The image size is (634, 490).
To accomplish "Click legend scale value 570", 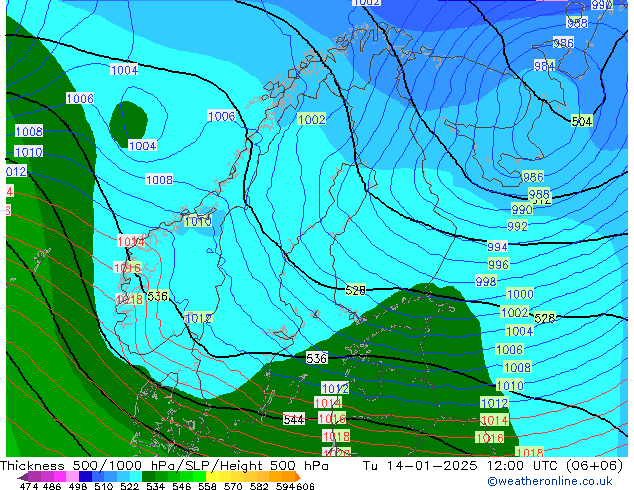I will (233, 486).
